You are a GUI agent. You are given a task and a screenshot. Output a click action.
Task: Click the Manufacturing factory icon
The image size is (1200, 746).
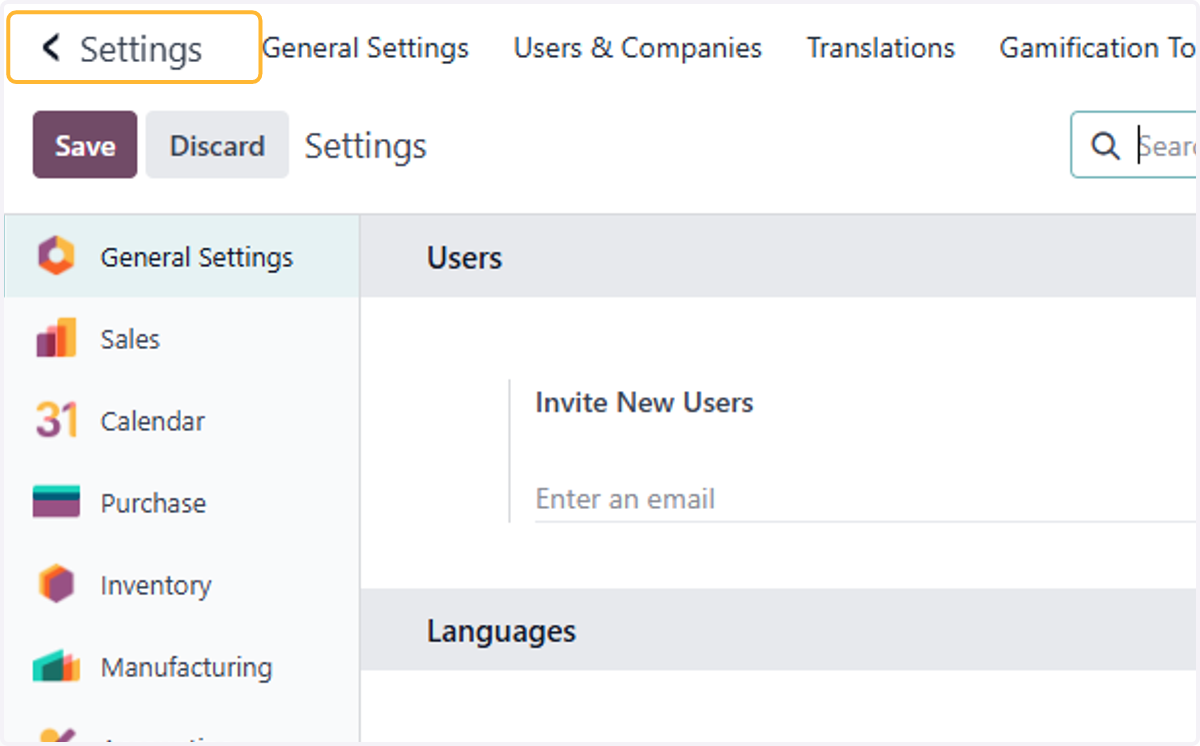[x=56, y=666]
